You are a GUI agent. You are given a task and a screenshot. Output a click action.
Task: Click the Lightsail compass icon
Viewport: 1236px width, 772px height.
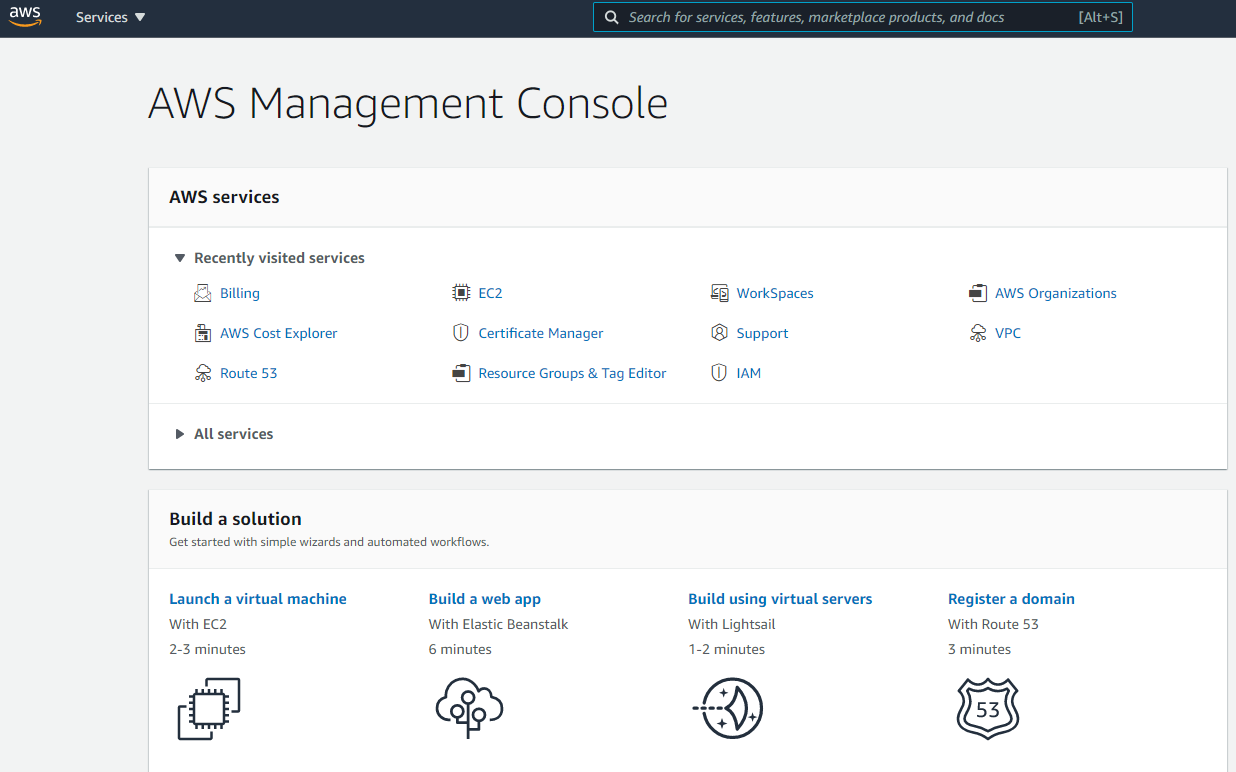coord(728,708)
